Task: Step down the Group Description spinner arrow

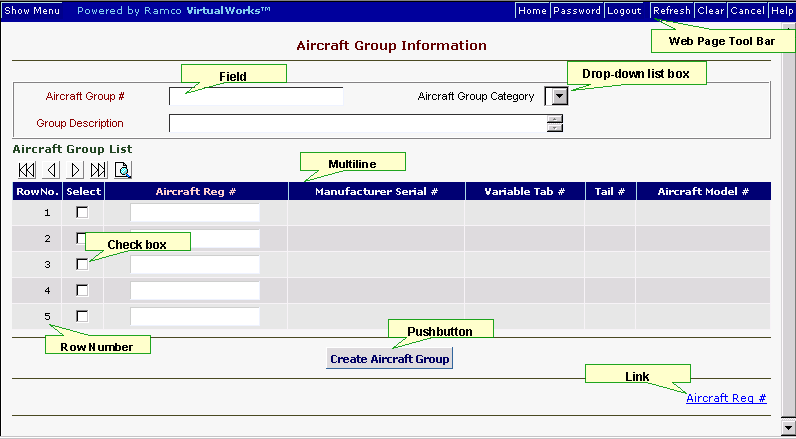Action: [x=555, y=127]
